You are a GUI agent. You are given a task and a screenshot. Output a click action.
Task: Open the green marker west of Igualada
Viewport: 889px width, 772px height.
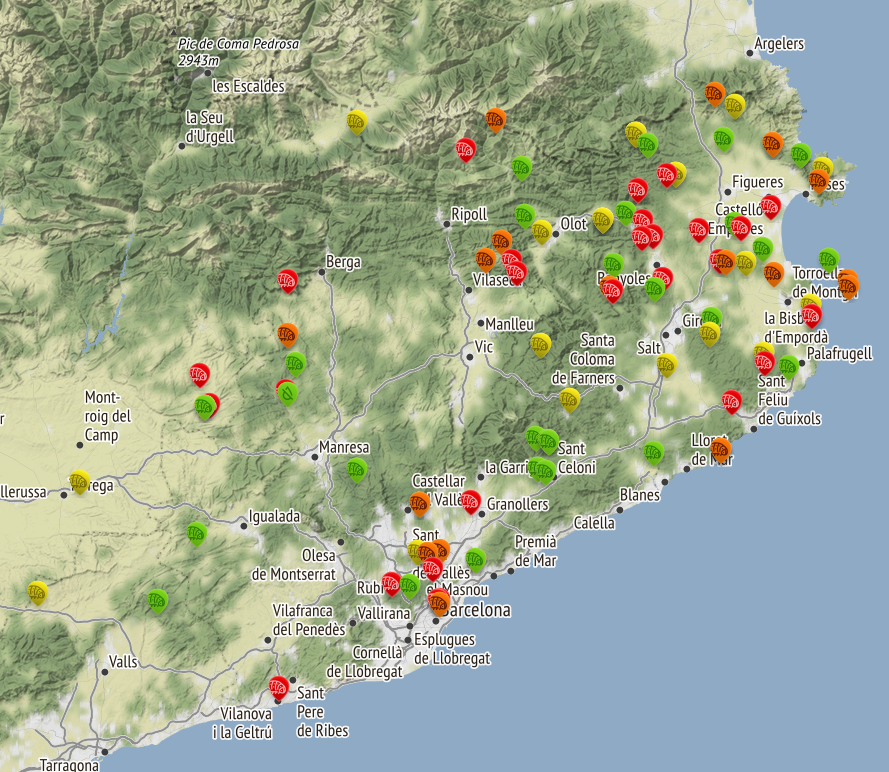[197, 532]
